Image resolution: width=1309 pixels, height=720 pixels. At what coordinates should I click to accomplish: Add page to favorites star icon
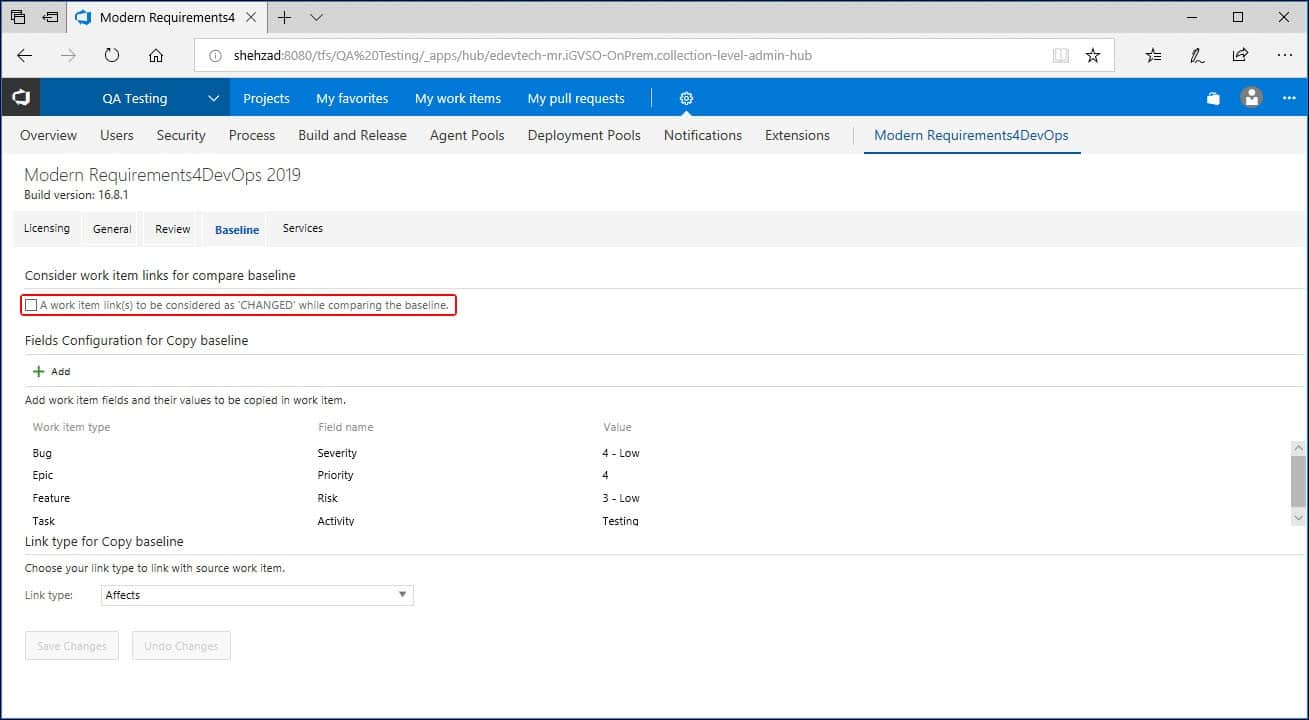click(1093, 56)
